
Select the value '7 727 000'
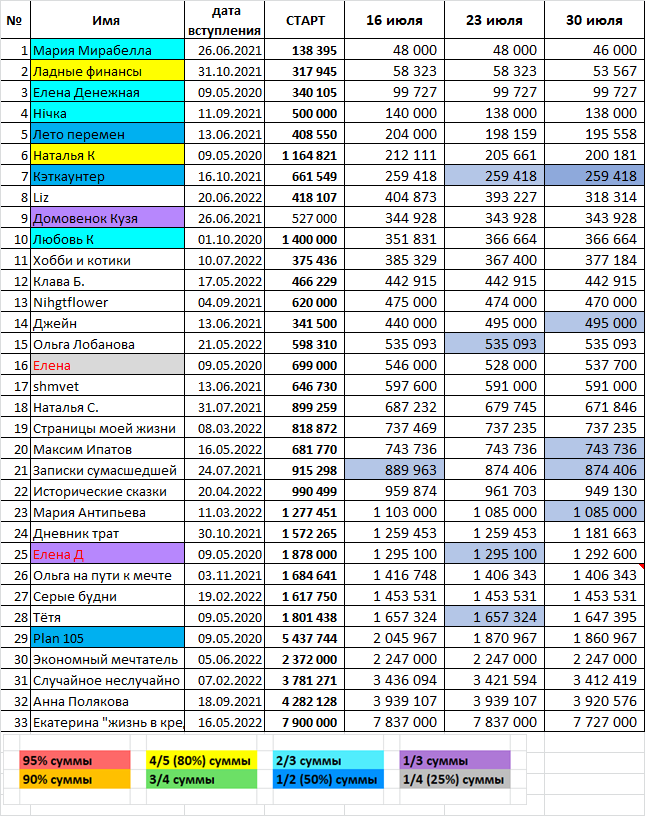tap(594, 722)
